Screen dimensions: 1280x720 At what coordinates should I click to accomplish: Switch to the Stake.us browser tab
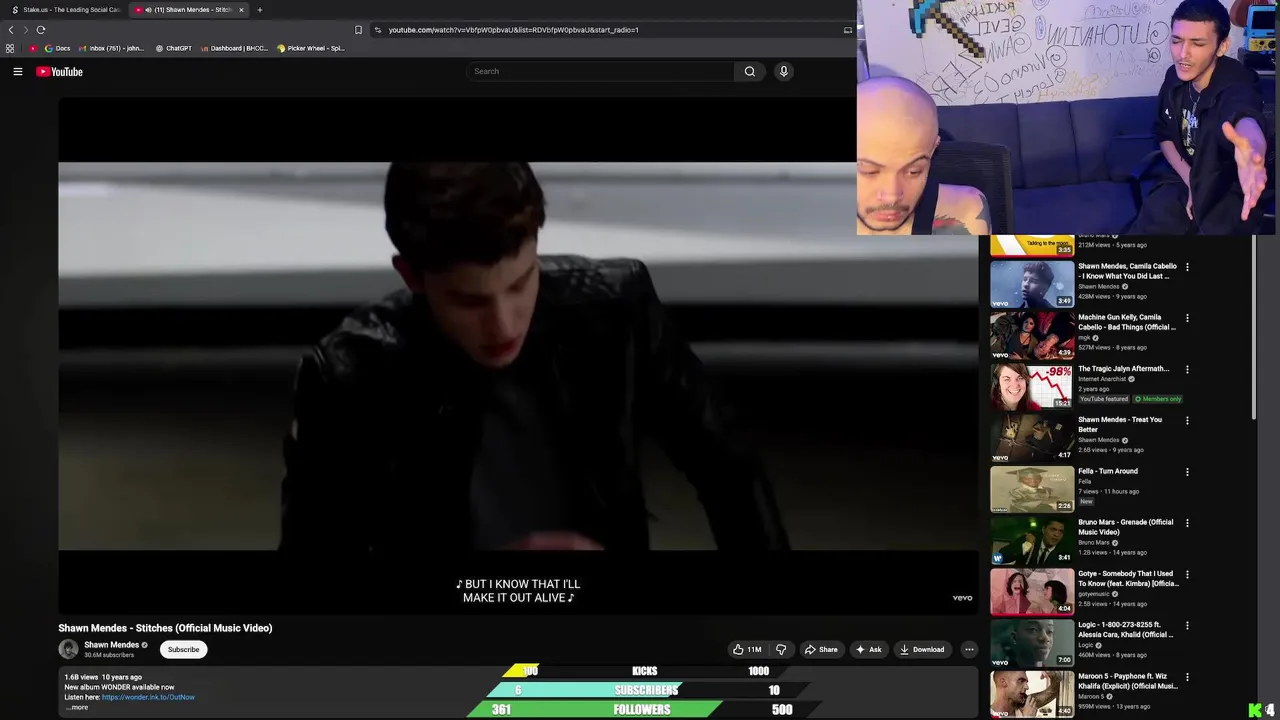65,10
